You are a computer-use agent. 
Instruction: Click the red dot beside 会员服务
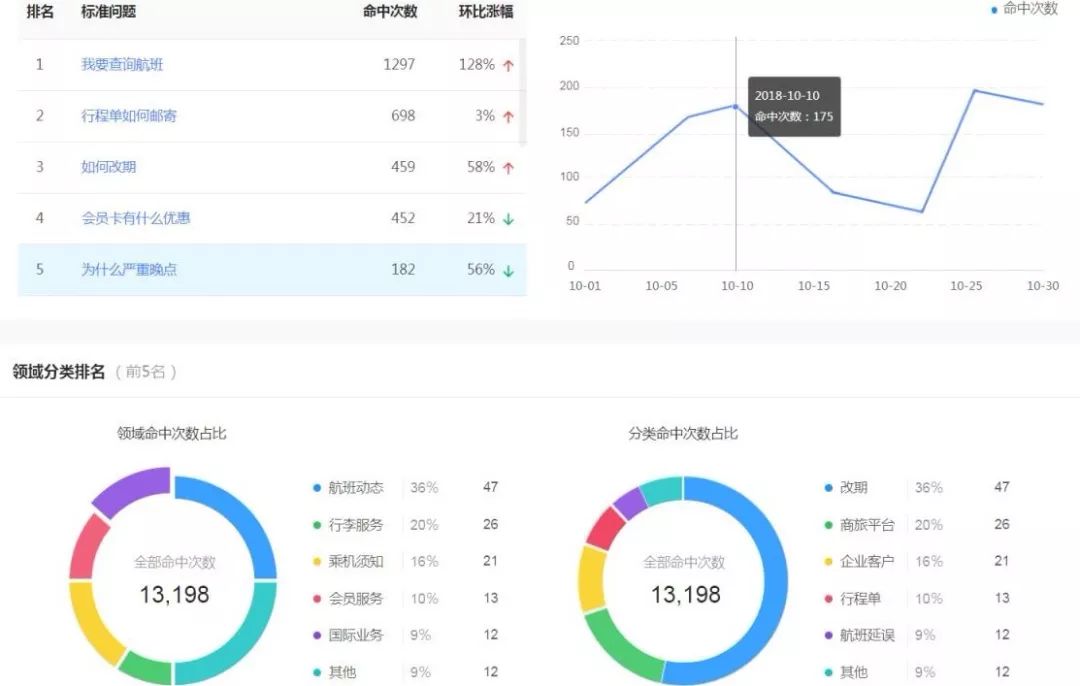(317, 599)
